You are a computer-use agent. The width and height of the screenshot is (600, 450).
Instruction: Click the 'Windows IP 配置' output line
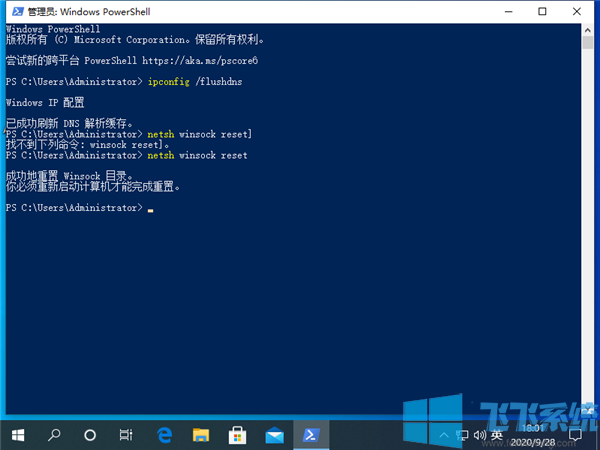(45, 103)
